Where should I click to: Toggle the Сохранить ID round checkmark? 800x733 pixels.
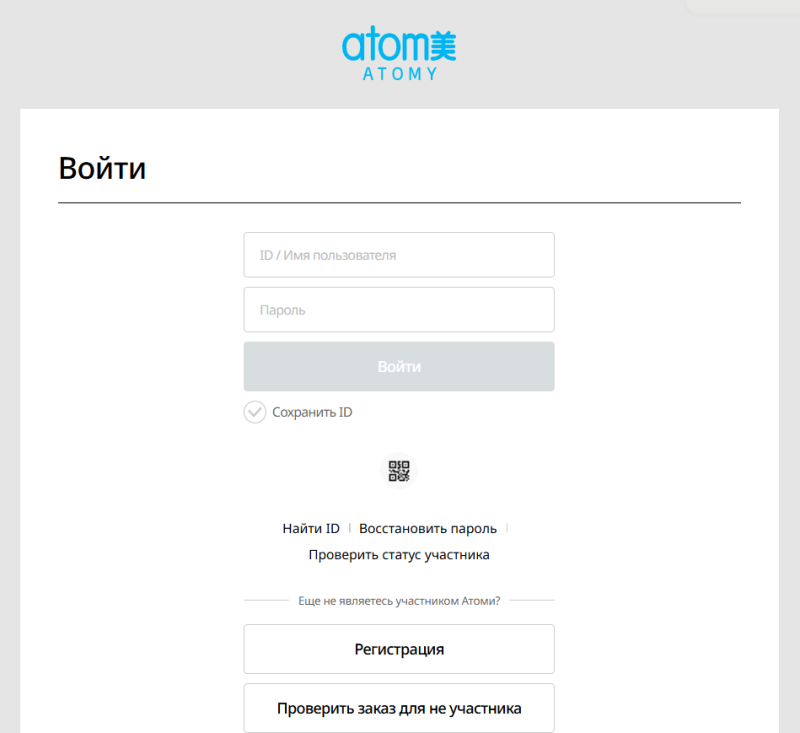[255, 412]
